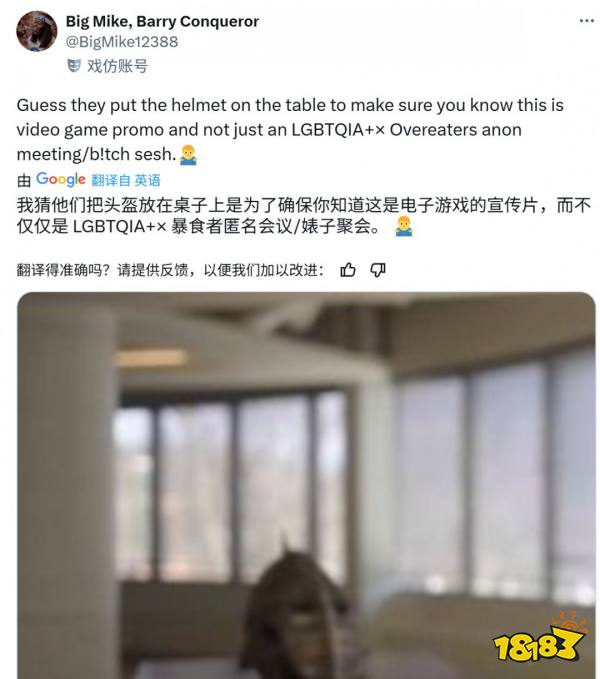Click the thumbs down translation feedback icon

(x=378, y=270)
